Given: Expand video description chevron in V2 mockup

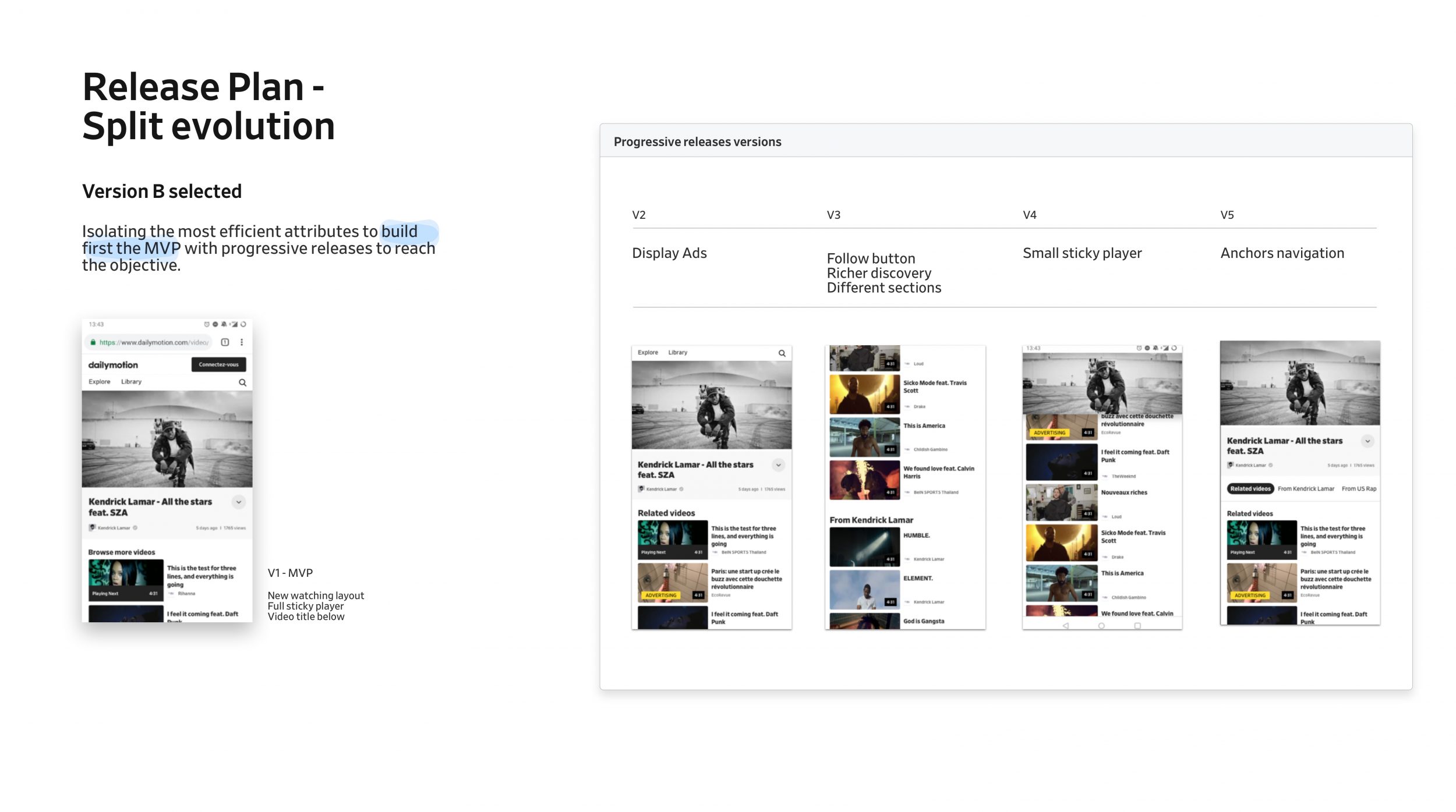Looking at the screenshot, I should click(x=778, y=465).
